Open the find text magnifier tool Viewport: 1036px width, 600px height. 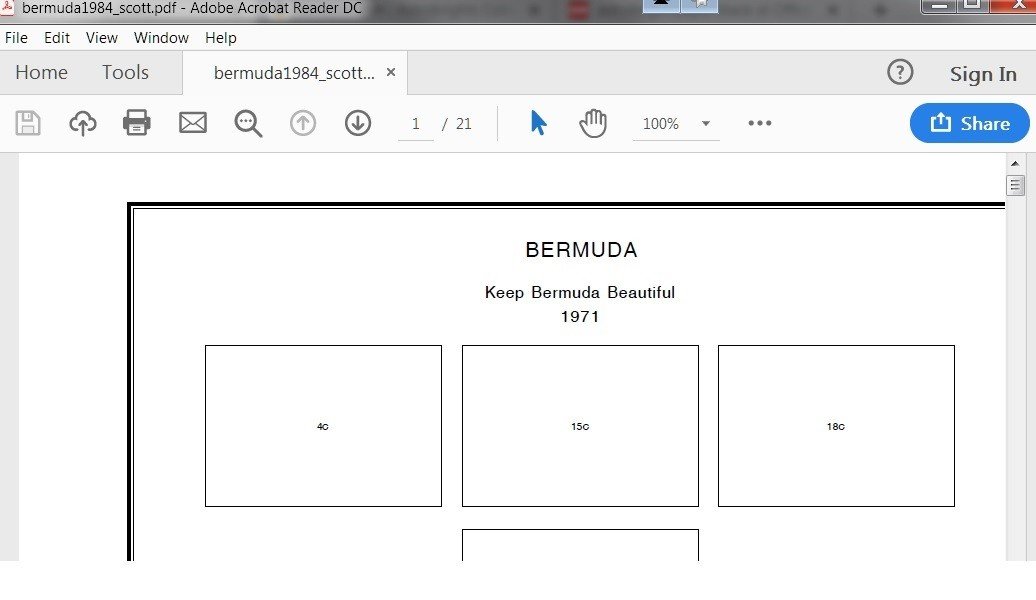pos(247,123)
